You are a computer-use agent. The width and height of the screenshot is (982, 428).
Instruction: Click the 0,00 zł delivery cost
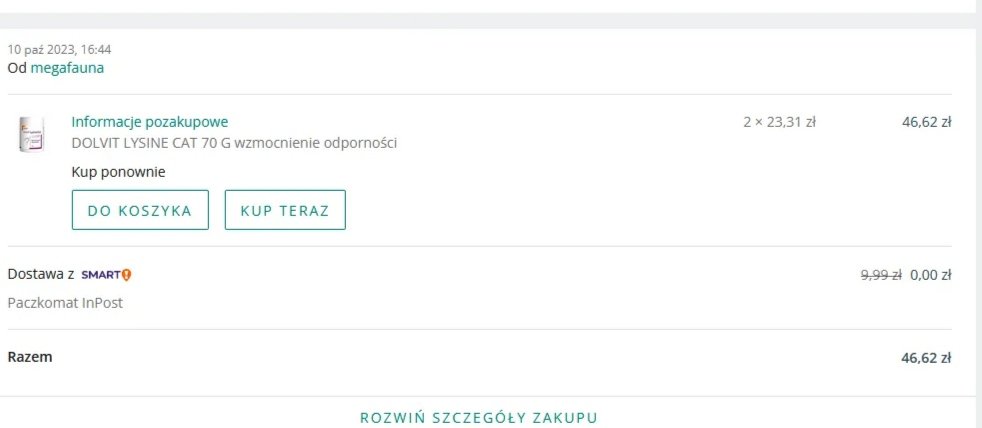click(x=931, y=274)
